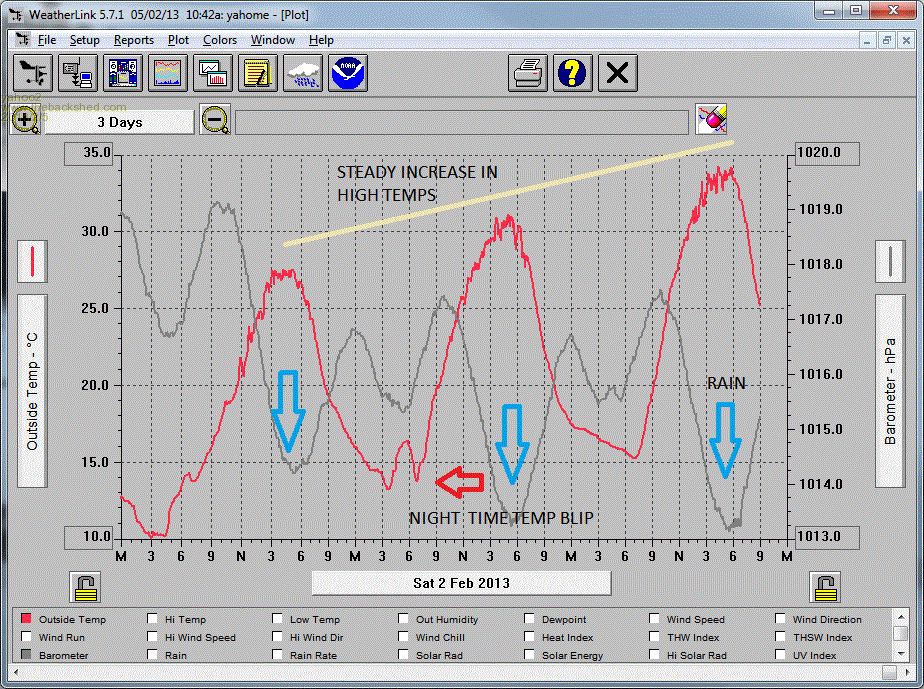The height and width of the screenshot is (689, 924).
Task: Open the Reports menu
Action: [x=133, y=40]
